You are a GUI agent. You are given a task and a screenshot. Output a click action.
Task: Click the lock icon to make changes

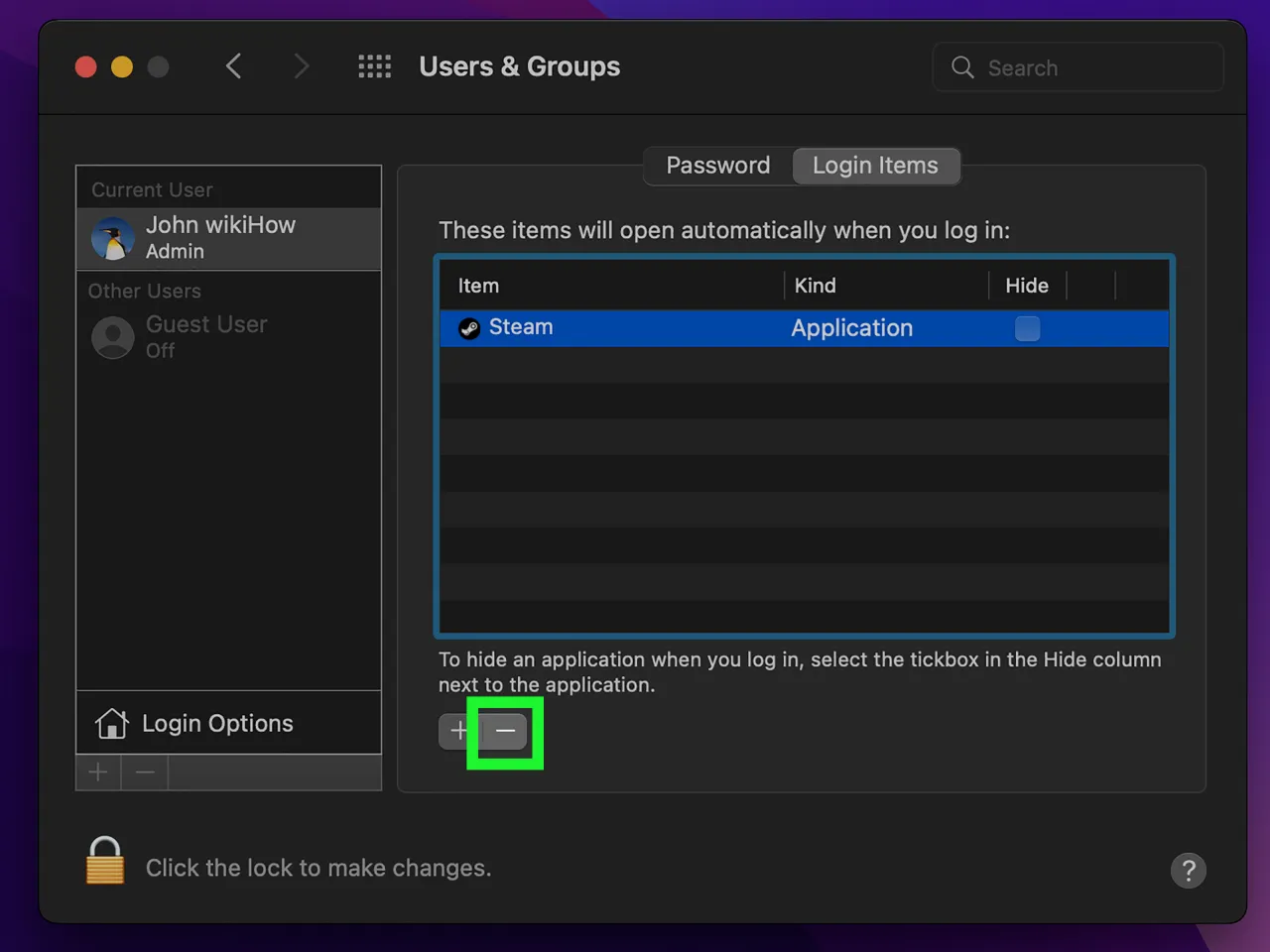pyautogui.click(x=105, y=860)
